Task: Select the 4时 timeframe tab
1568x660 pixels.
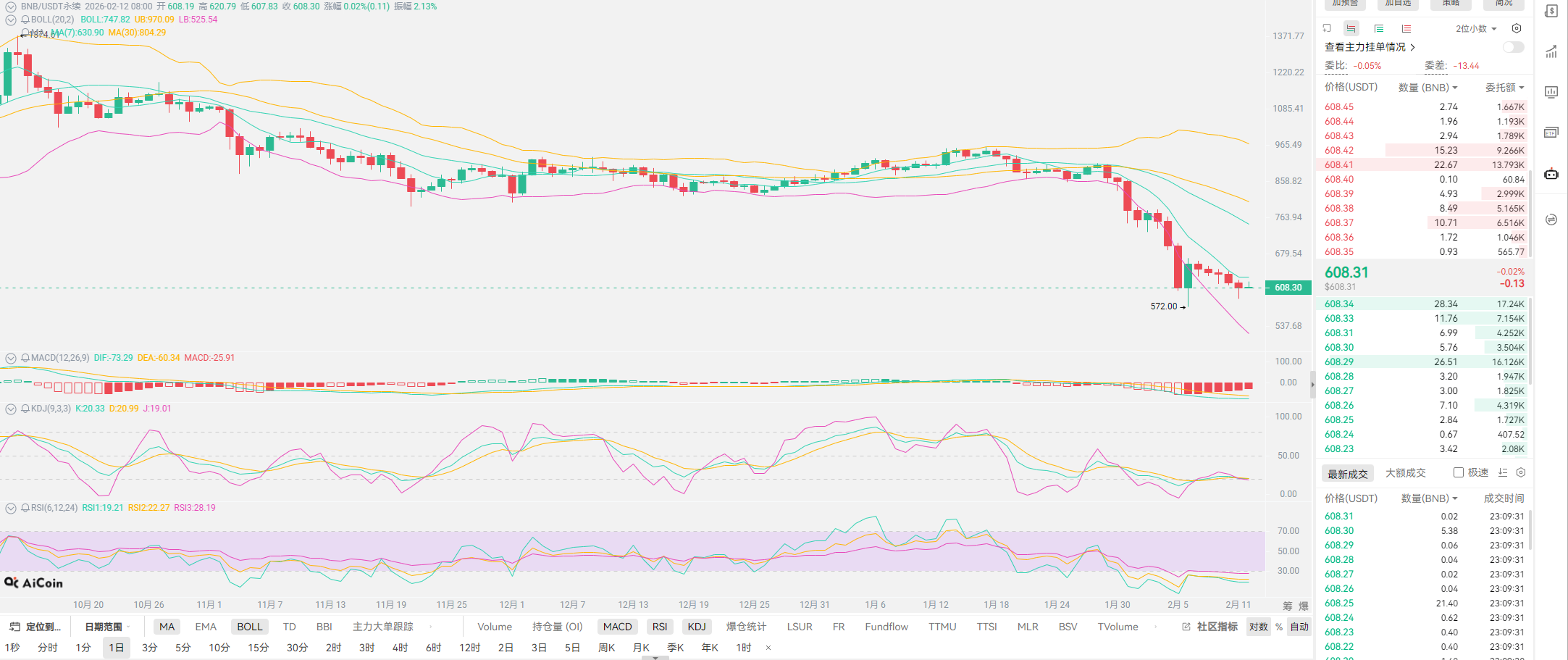Action: pyautogui.click(x=400, y=648)
